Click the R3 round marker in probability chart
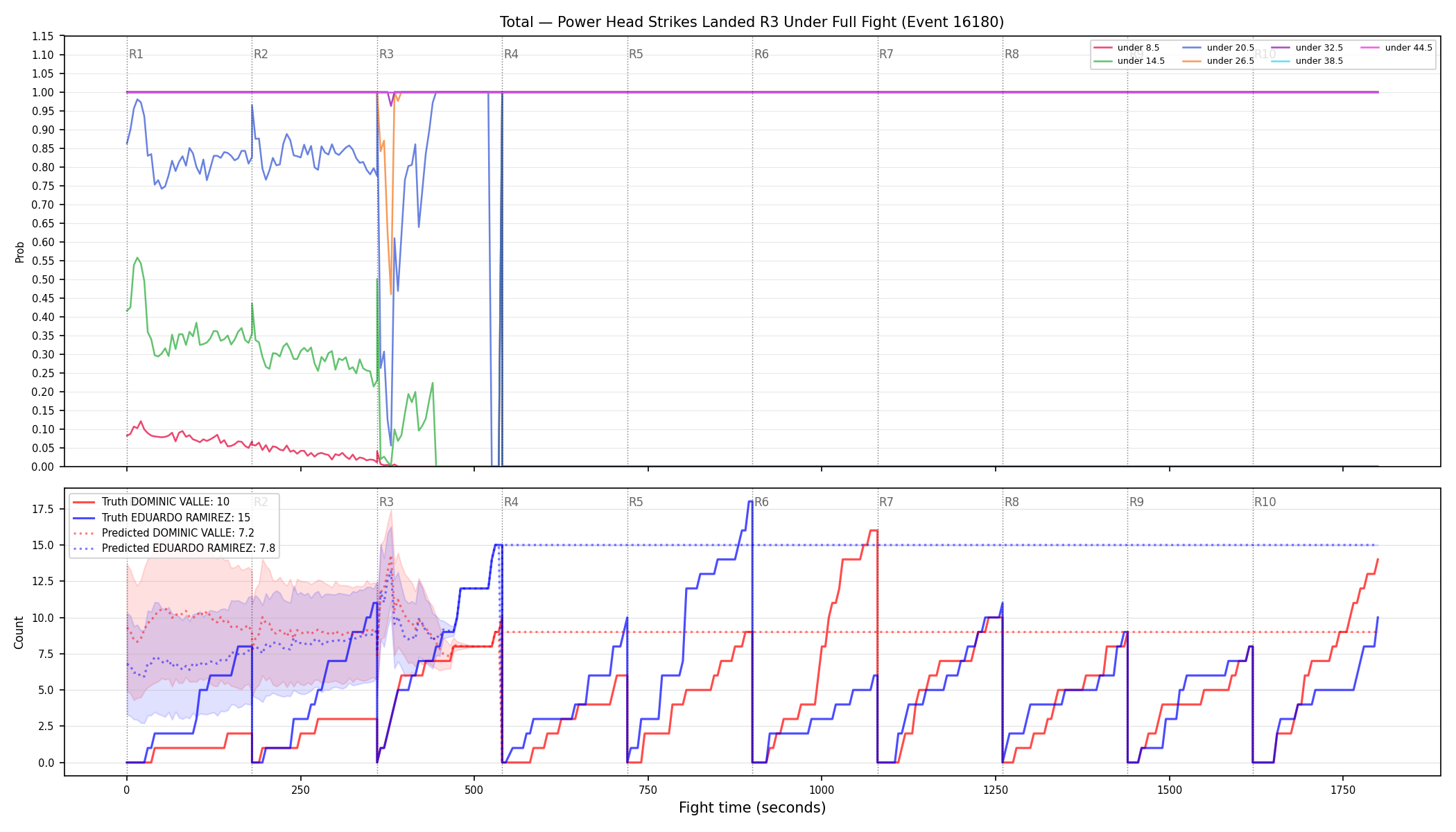Screen dimensions: 1456x832 click(x=386, y=54)
